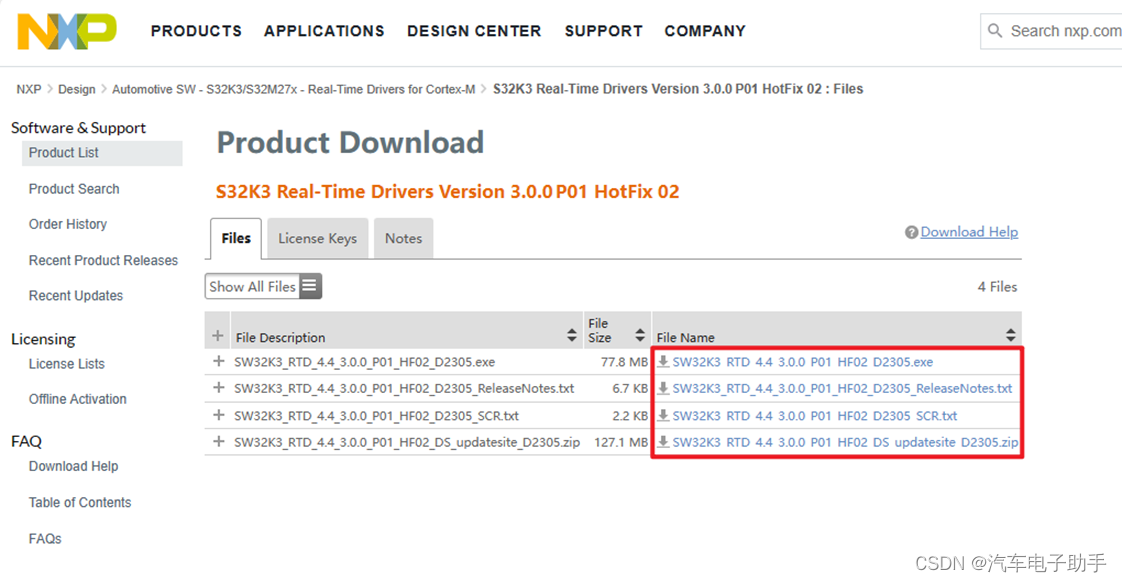
Task: Open Offline Activation in sidebar
Action: click(77, 399)
